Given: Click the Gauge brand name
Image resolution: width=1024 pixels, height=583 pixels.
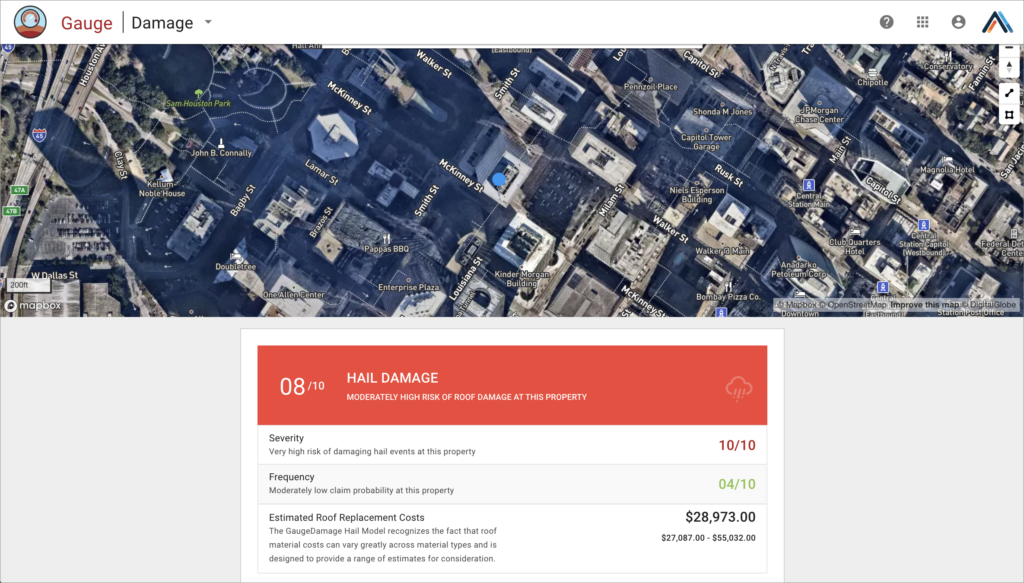Looking at the screenshot, I should pyautogui.click(x=86, y=23).
